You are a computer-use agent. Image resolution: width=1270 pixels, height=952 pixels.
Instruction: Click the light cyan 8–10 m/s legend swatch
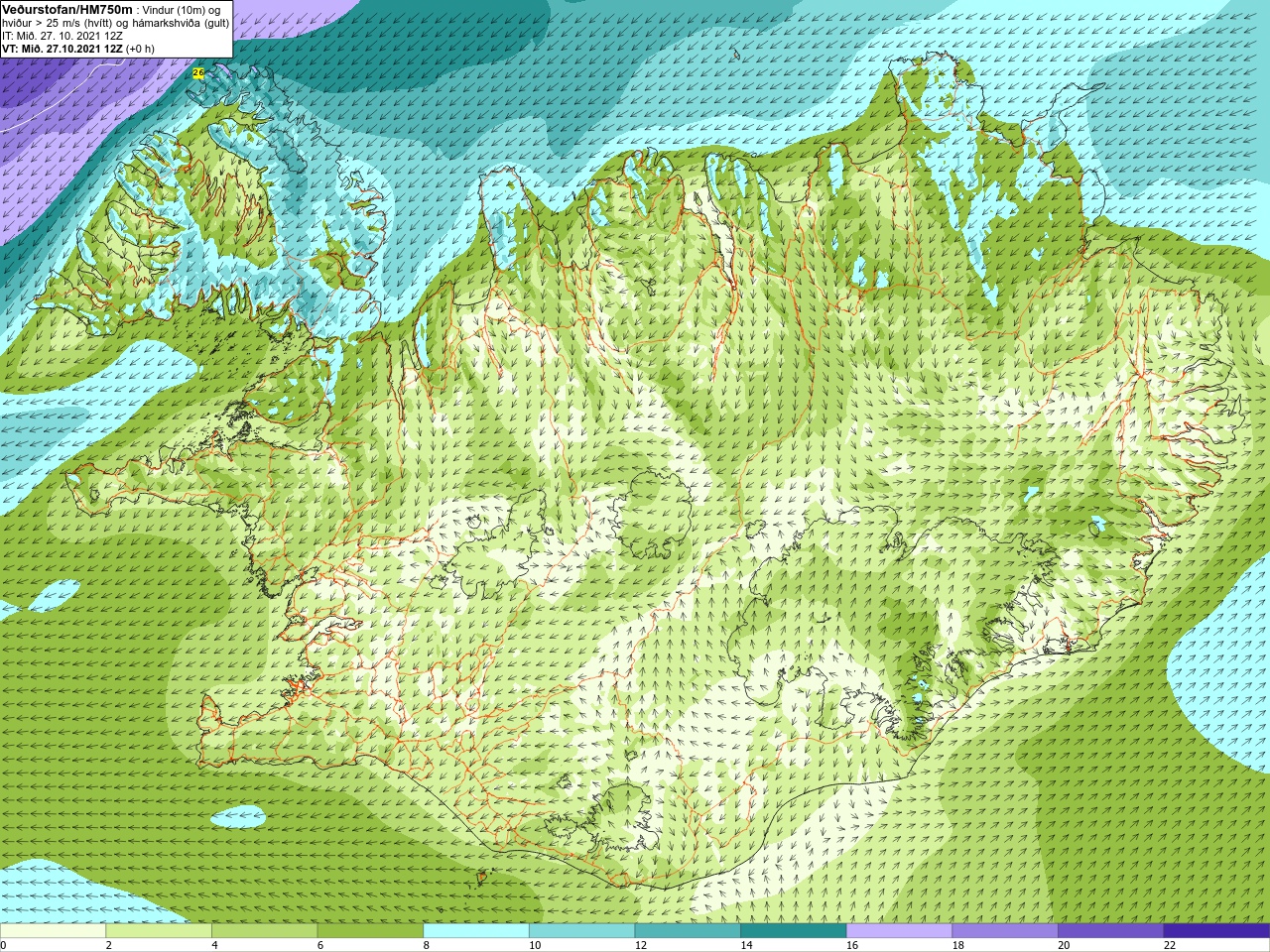(476, 931)
